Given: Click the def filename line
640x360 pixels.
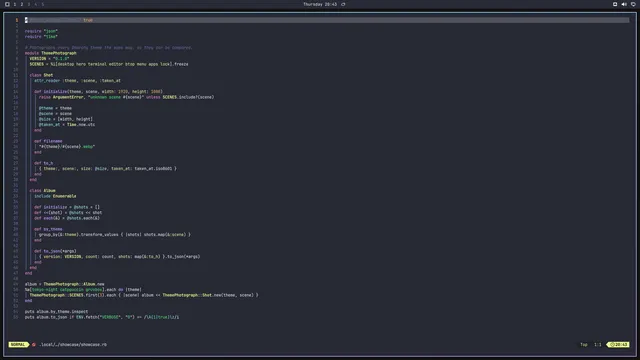Looking at the screenshot, I should click(48, 141).
